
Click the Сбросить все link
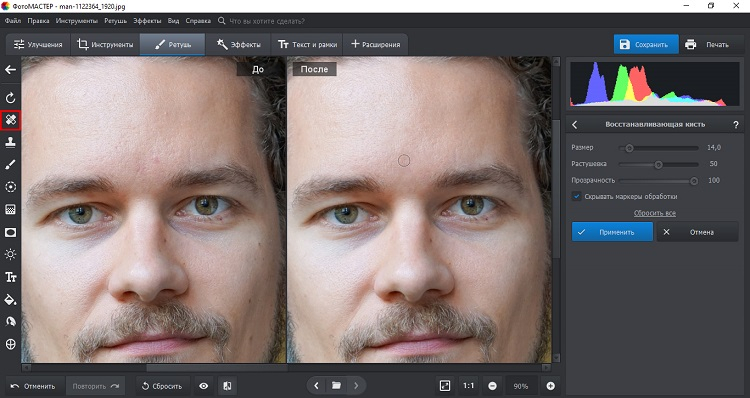[655, 213]
